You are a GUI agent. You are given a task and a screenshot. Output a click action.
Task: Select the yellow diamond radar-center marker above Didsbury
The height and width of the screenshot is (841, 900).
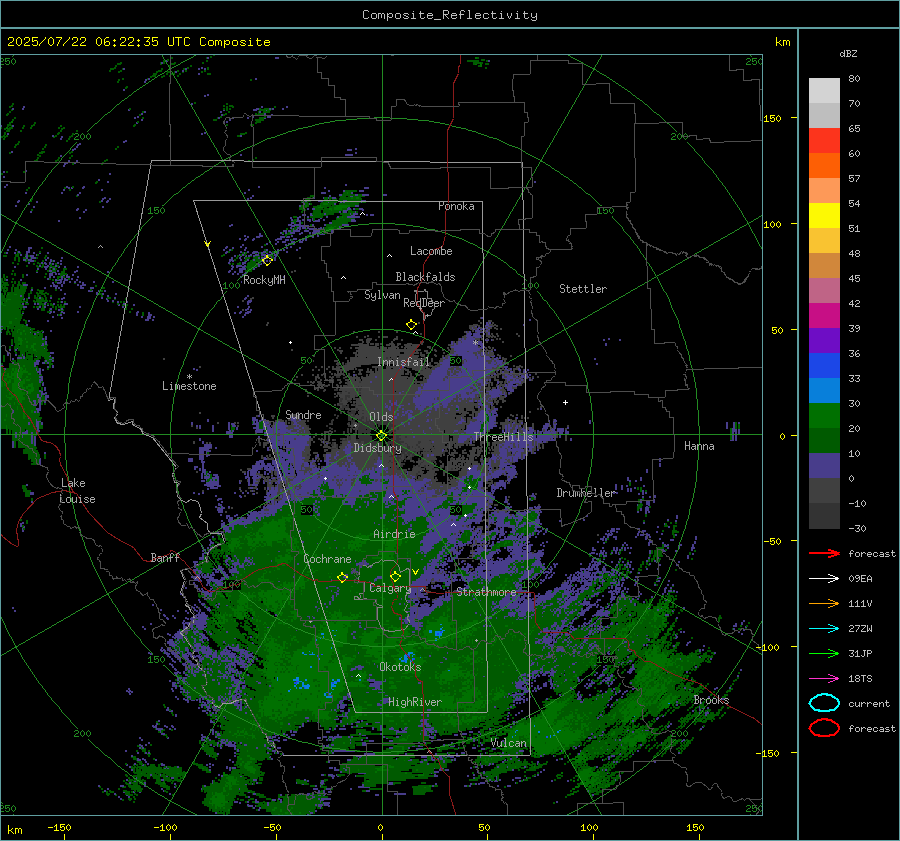tap(381, 435)
